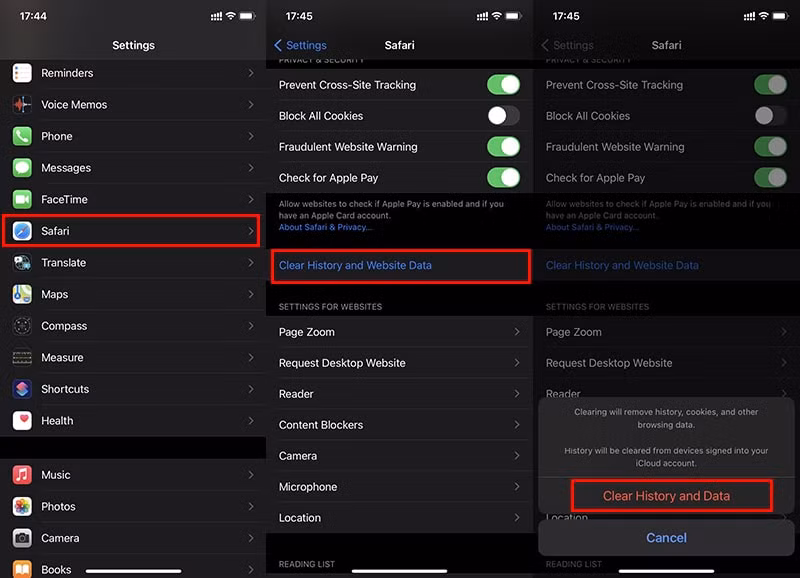800x578 pixels.
Task: Open the Photos settings row
Action: click(133, 507)
